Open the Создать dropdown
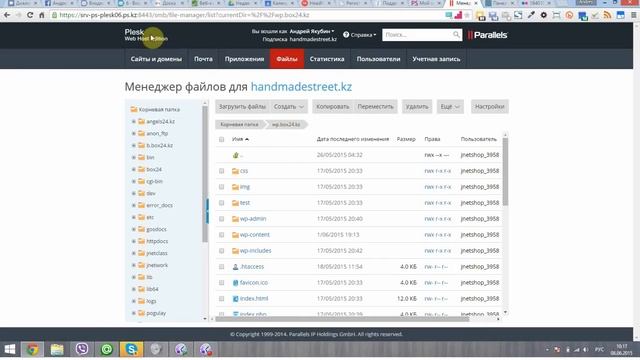640x360 pixels. tap(289, 107)
